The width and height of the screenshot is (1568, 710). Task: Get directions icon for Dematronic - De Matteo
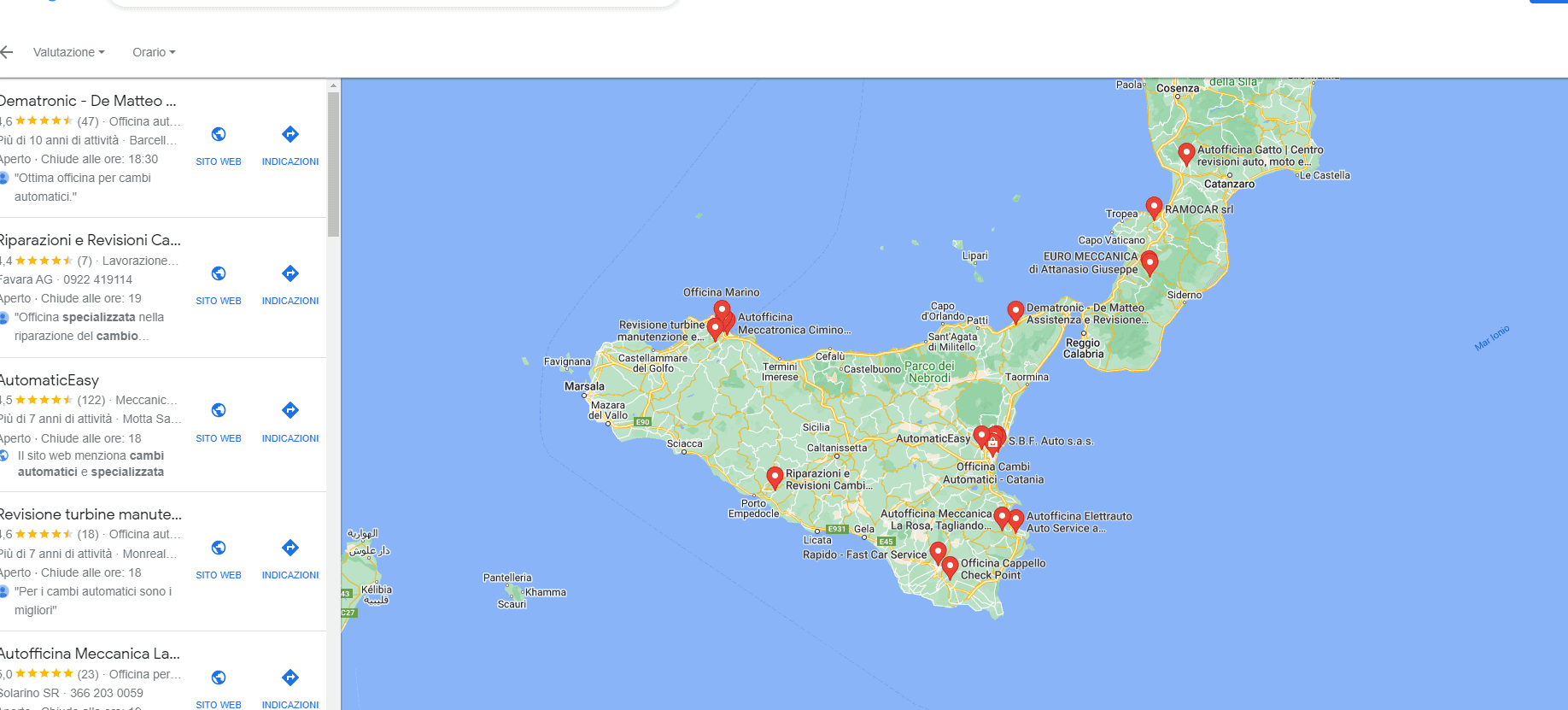(290, 134)
